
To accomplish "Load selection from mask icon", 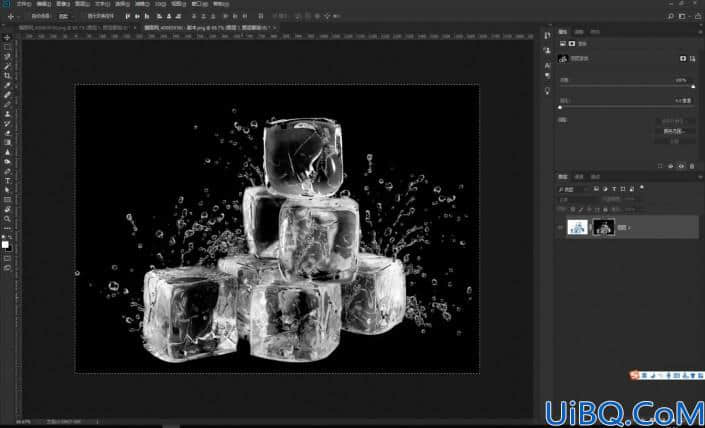I will click(660, 166).
